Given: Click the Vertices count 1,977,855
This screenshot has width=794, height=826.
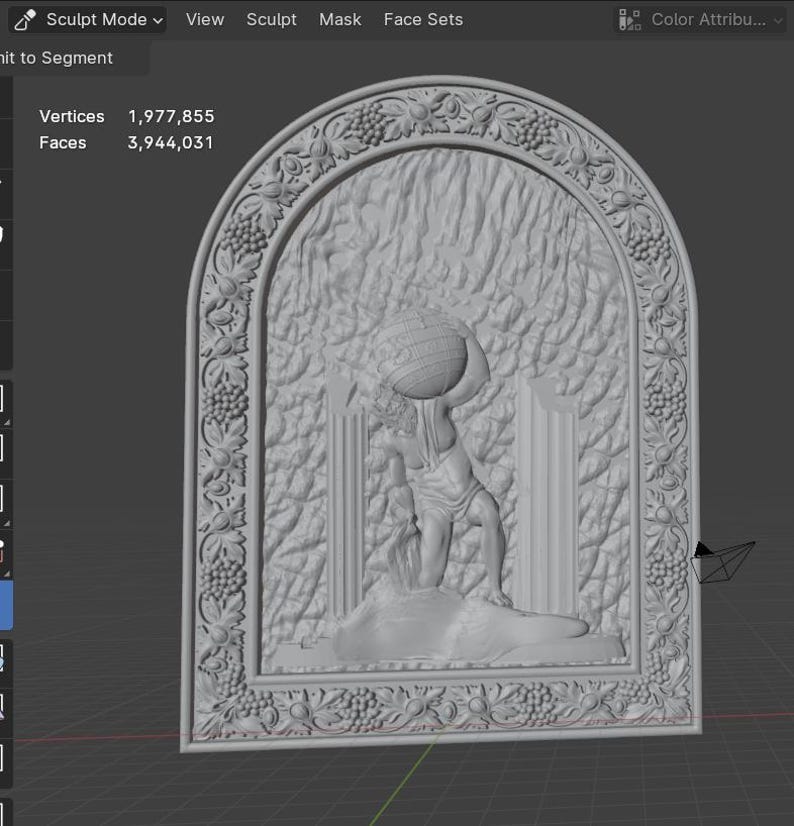Looking at the screenshot, I should point(171,116).
